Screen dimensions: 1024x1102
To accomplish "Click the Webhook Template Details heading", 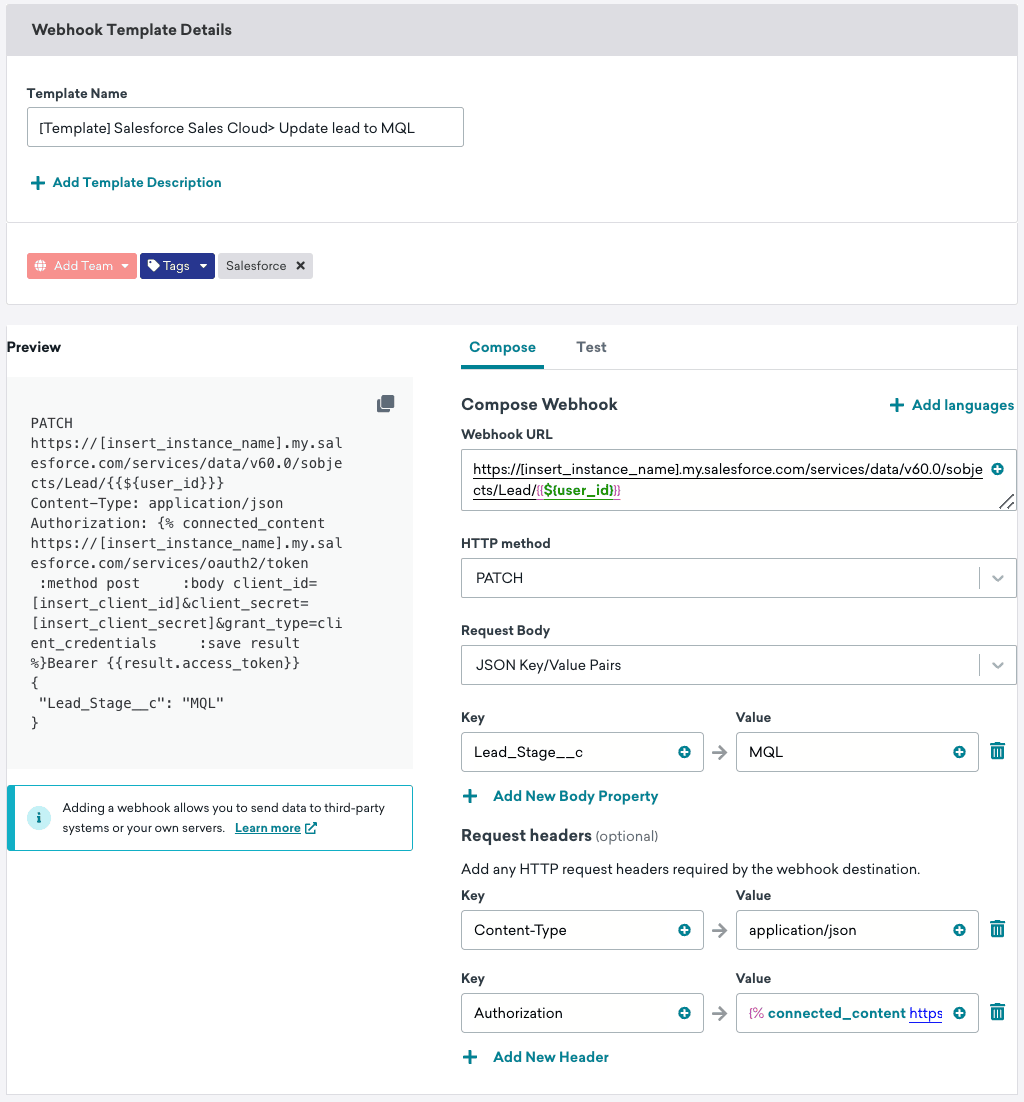I will [x=131, y=30].
